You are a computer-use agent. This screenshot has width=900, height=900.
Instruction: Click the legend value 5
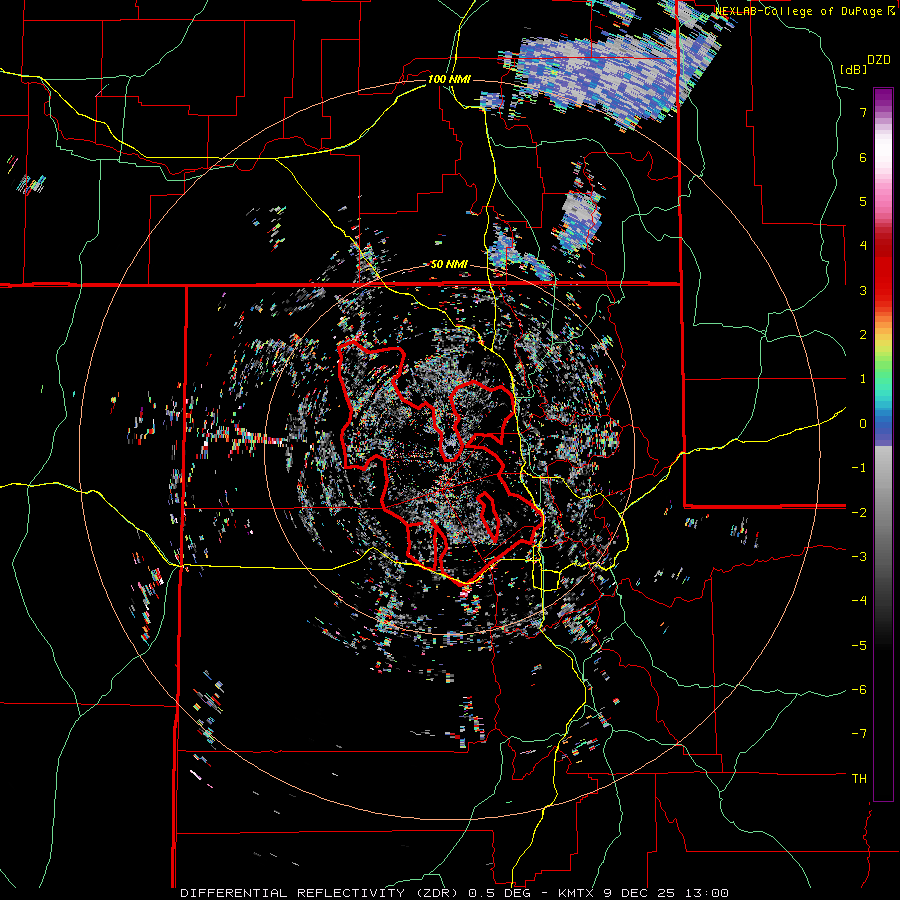863,201
